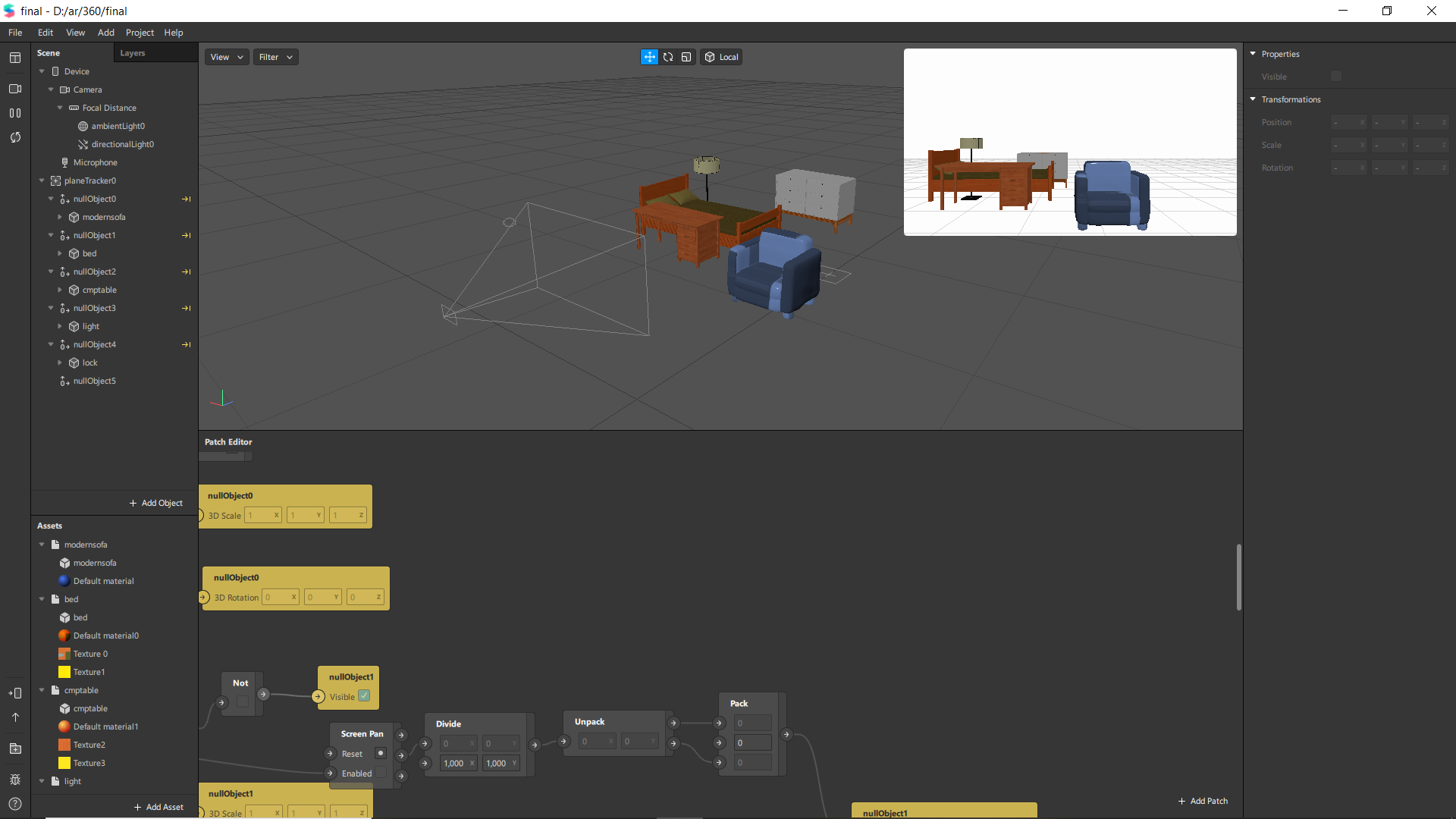Select the scale manipulator tool

[686, 57]
